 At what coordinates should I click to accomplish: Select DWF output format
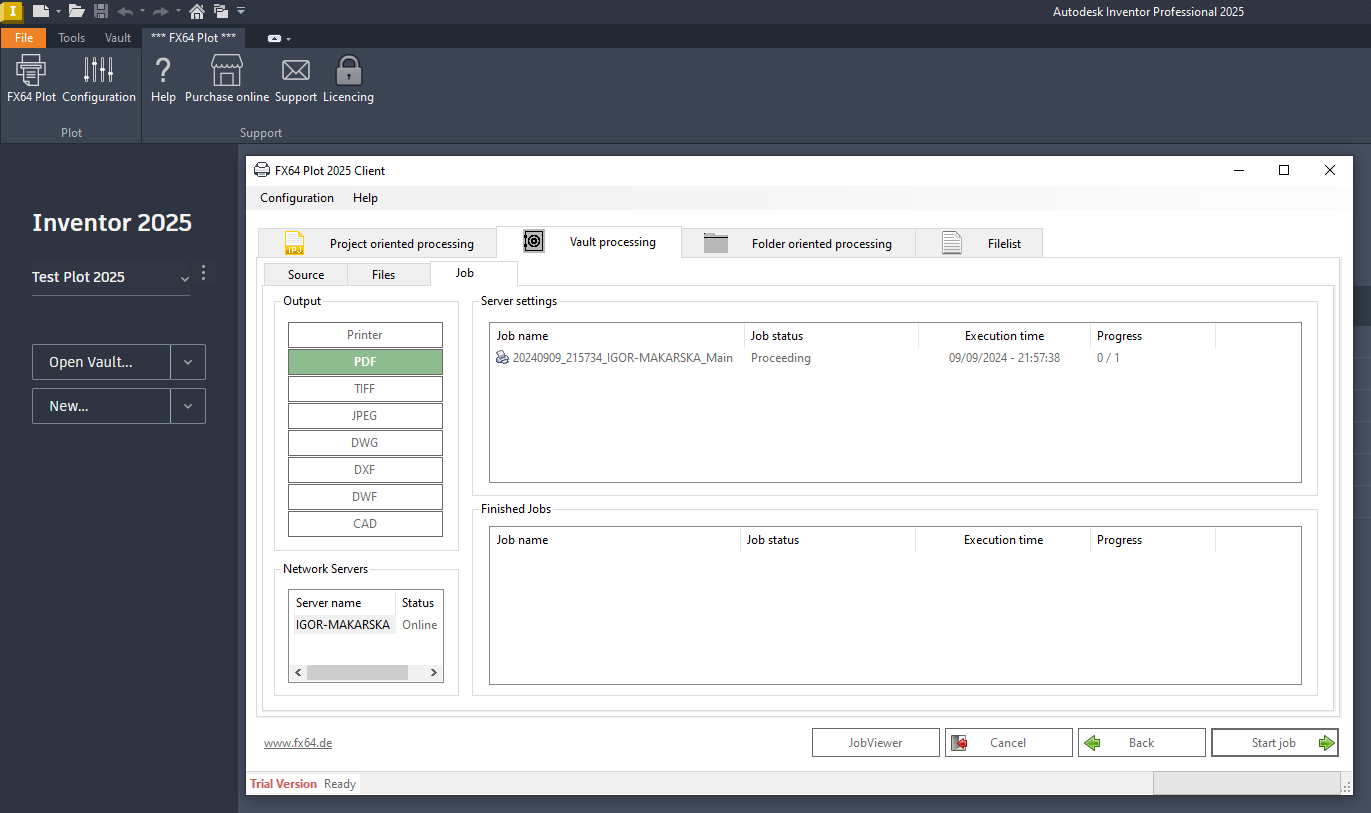pyautogui.click(x=365, y=497)
